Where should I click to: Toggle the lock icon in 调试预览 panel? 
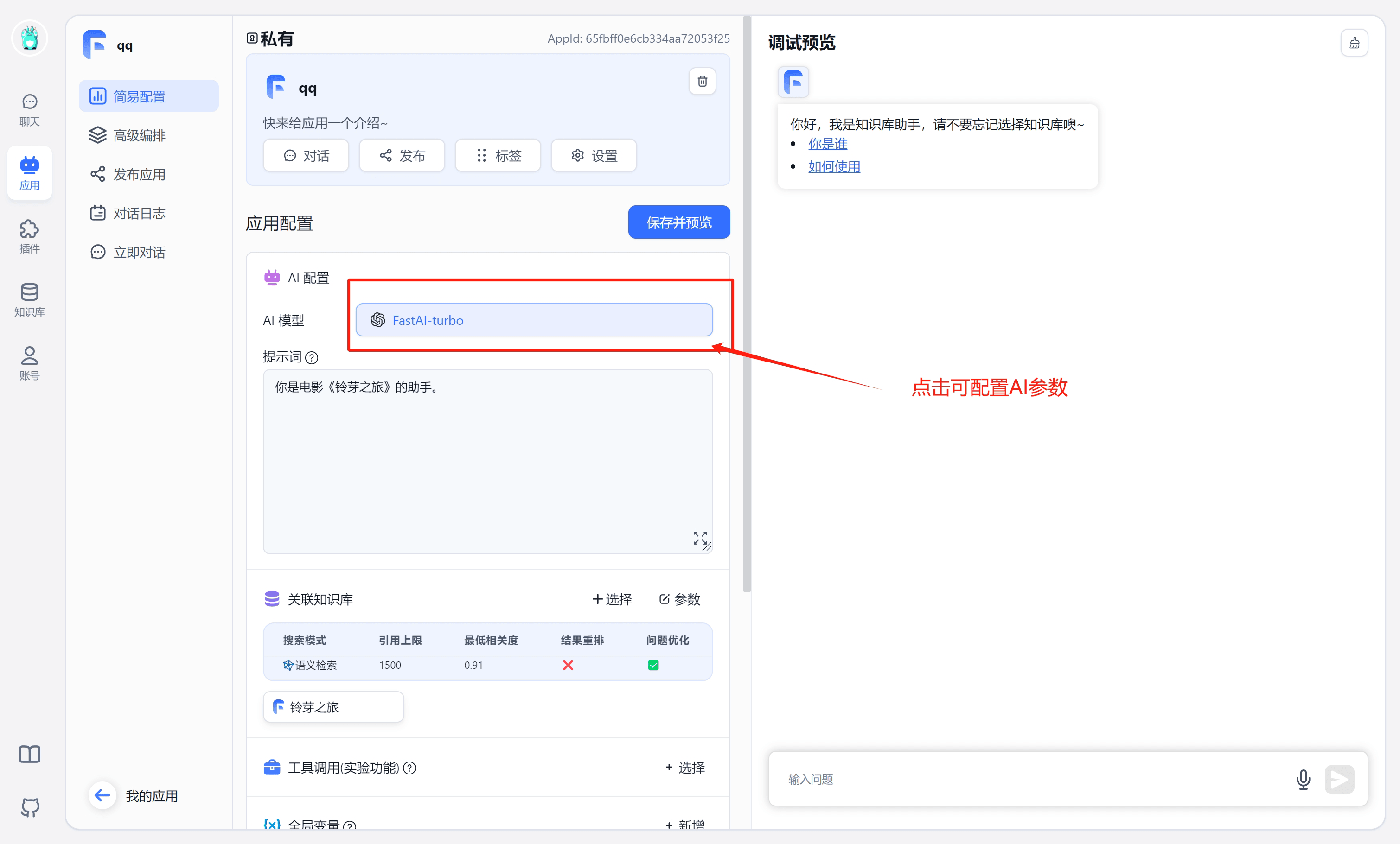[x=1355, y=42]
